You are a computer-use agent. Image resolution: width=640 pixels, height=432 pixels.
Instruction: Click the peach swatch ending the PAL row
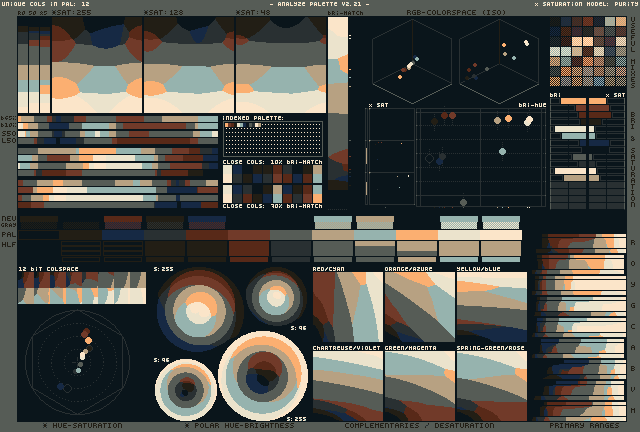pyautogui.click(x=501, y=235)
